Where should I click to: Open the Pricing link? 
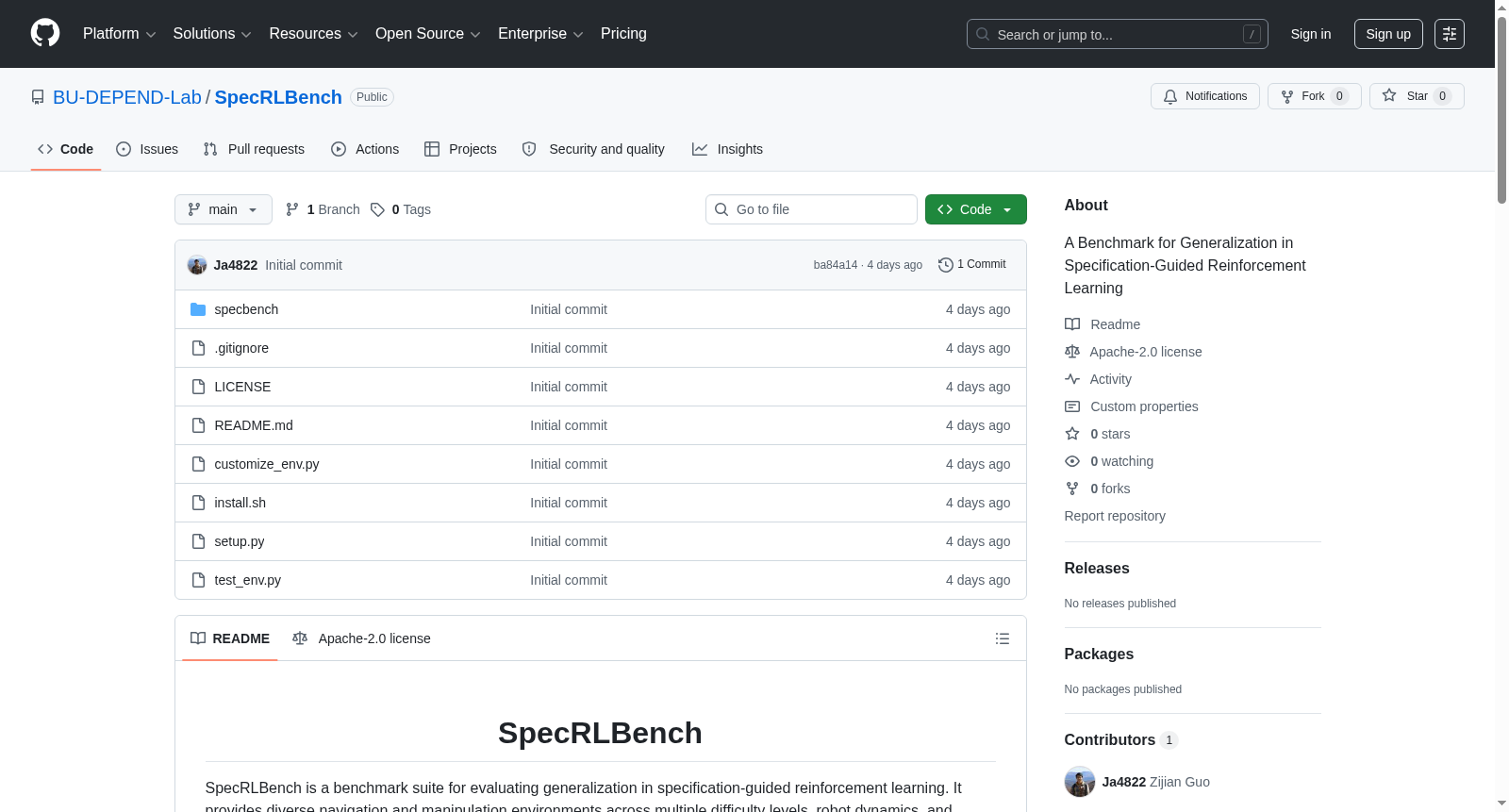(x=623, y=34)
